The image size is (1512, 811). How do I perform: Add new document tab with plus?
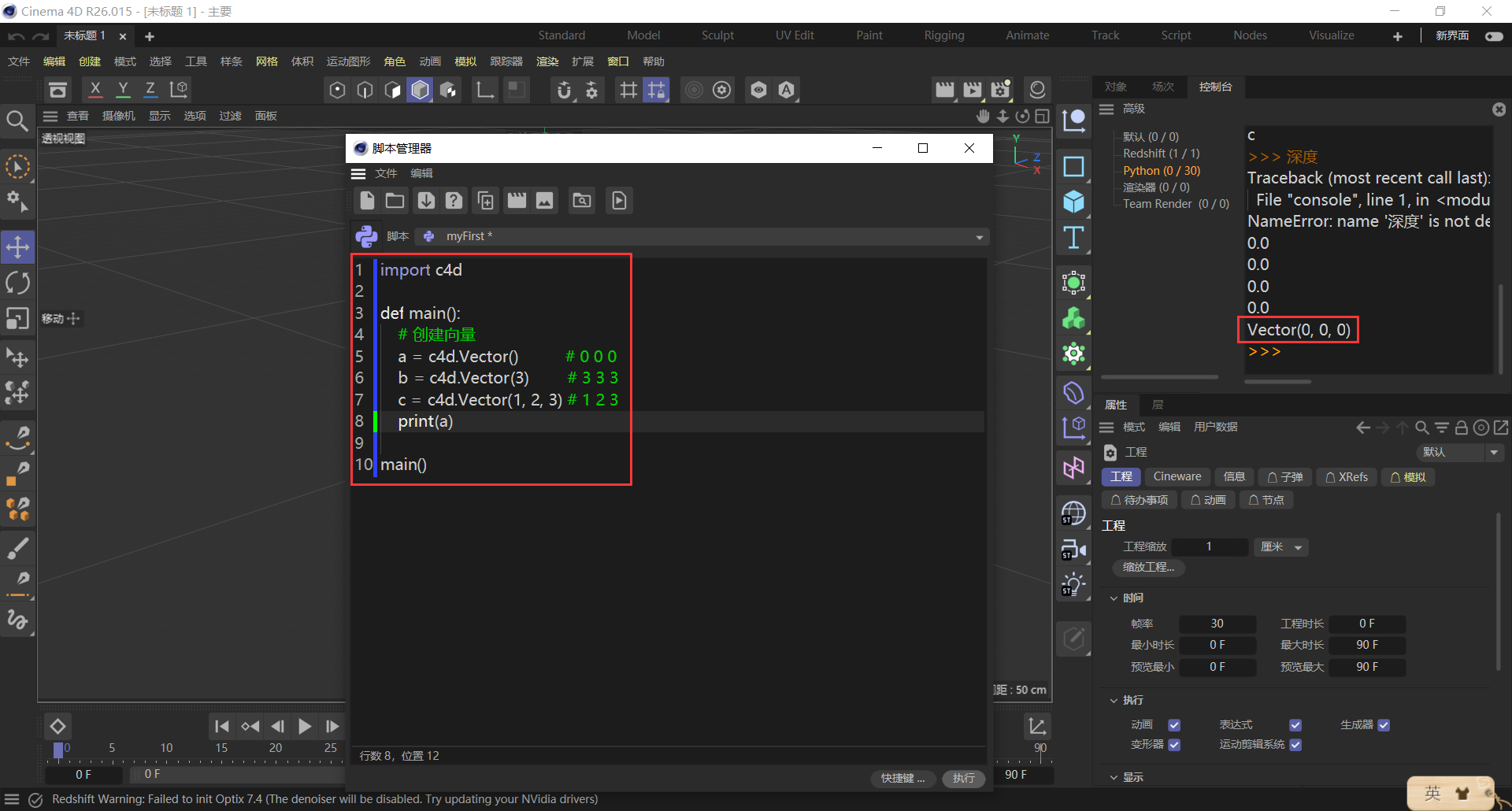coord(150,36)
